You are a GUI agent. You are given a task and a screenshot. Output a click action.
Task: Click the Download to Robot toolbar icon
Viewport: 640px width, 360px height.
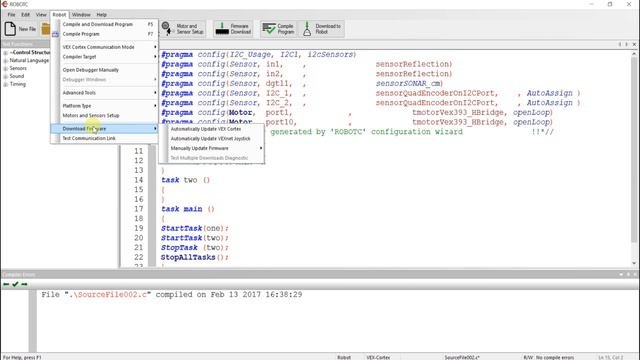coord(307,29)
